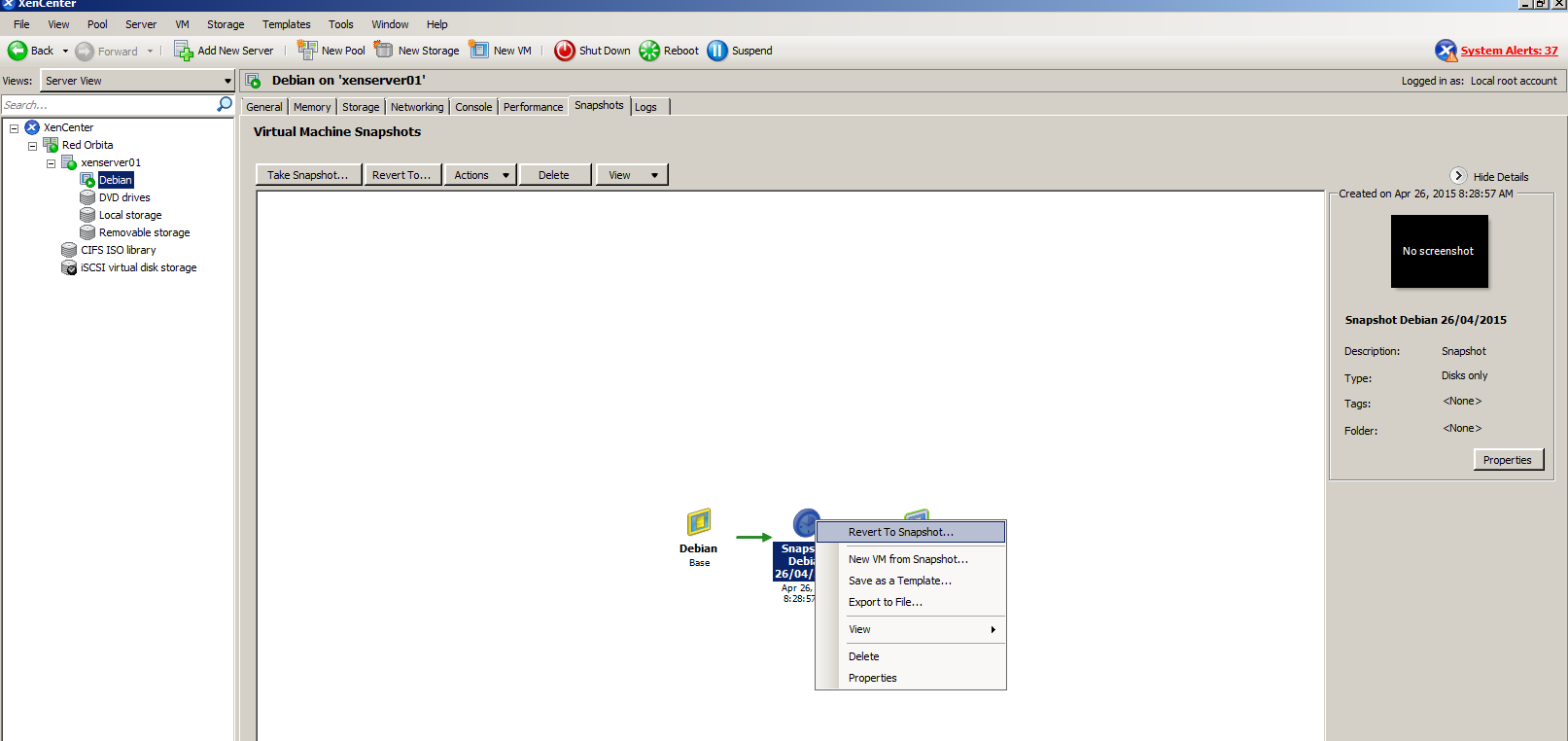This screenshot has width=1568, height=741.
Task: Open the System Alerts link
Action: [x=1509, y=51]
